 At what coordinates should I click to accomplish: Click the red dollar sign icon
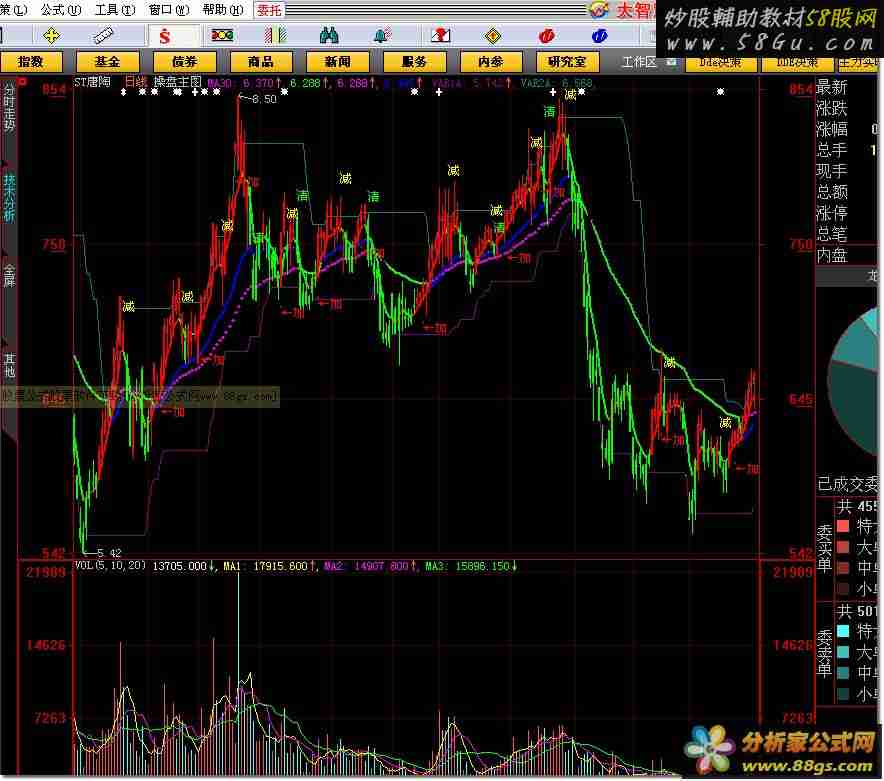coord(165,37)
